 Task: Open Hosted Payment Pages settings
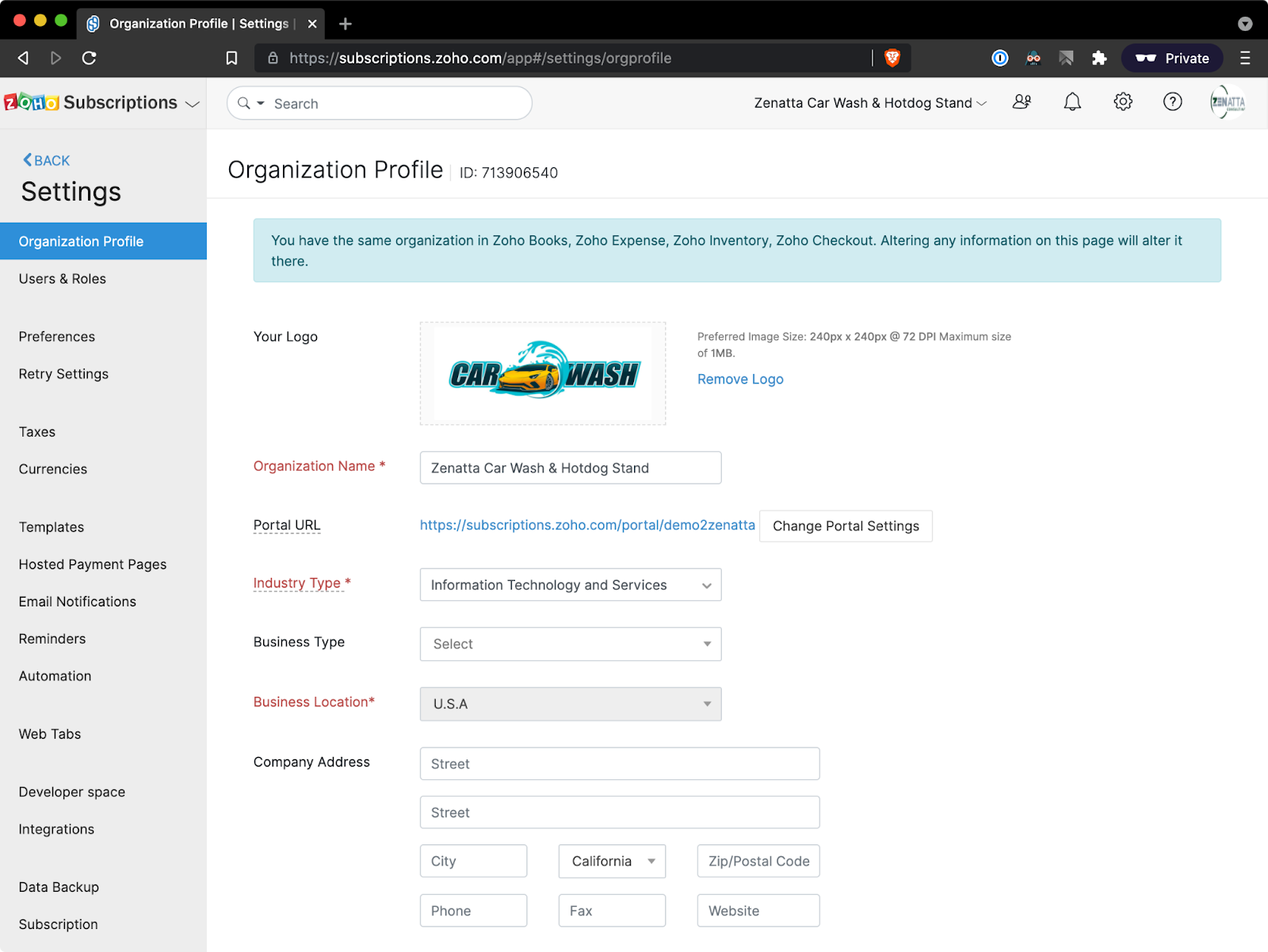[x=93, y=564]
